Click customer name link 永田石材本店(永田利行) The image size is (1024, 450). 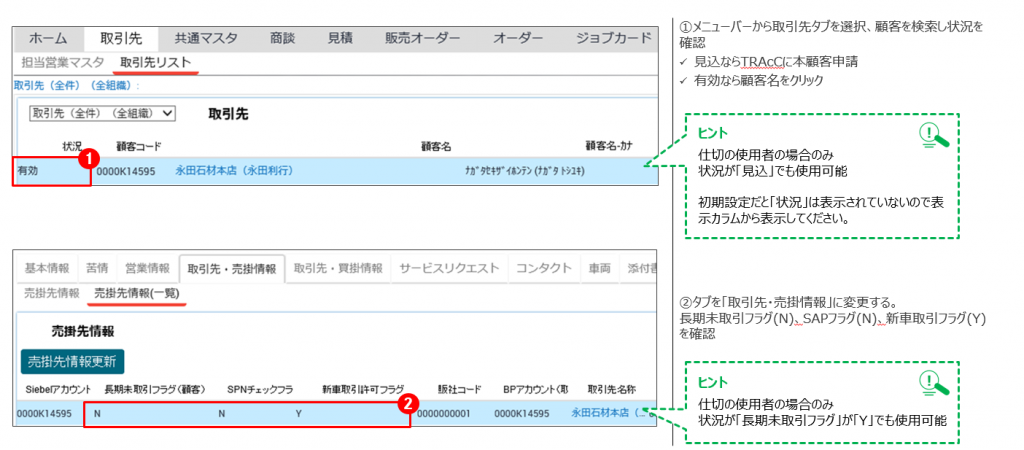[234, 171]
